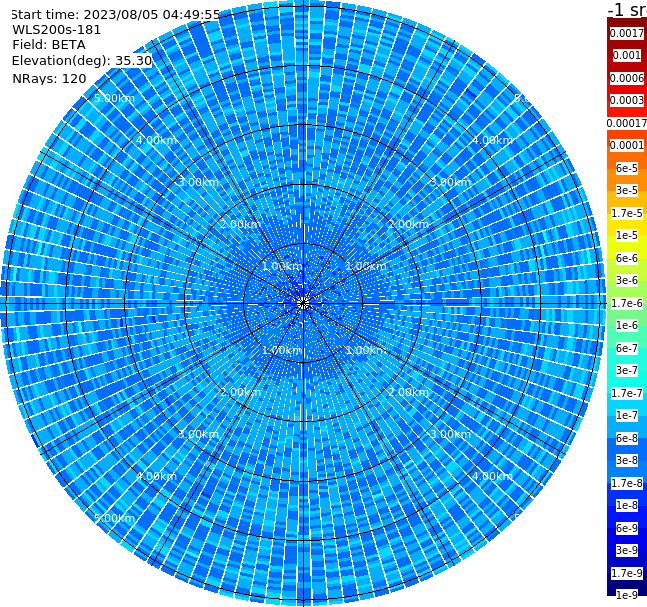Click the yellow 1e-5 color scale band
Image resolution: width=647 pixels, height=607 pixels.
click(x=627, y=235)
